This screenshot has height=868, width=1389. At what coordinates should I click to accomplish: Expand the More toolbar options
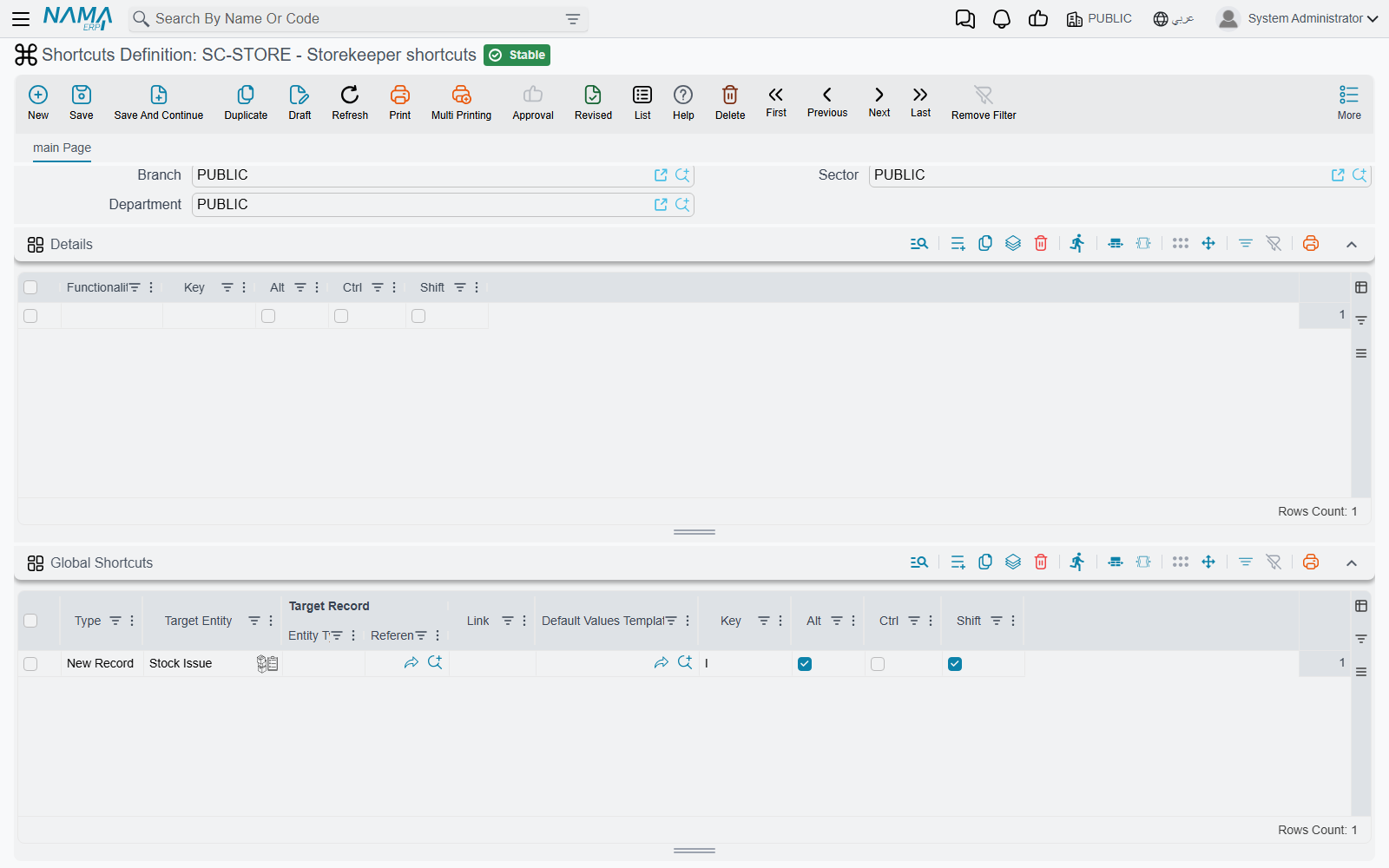coord(1349,102)
